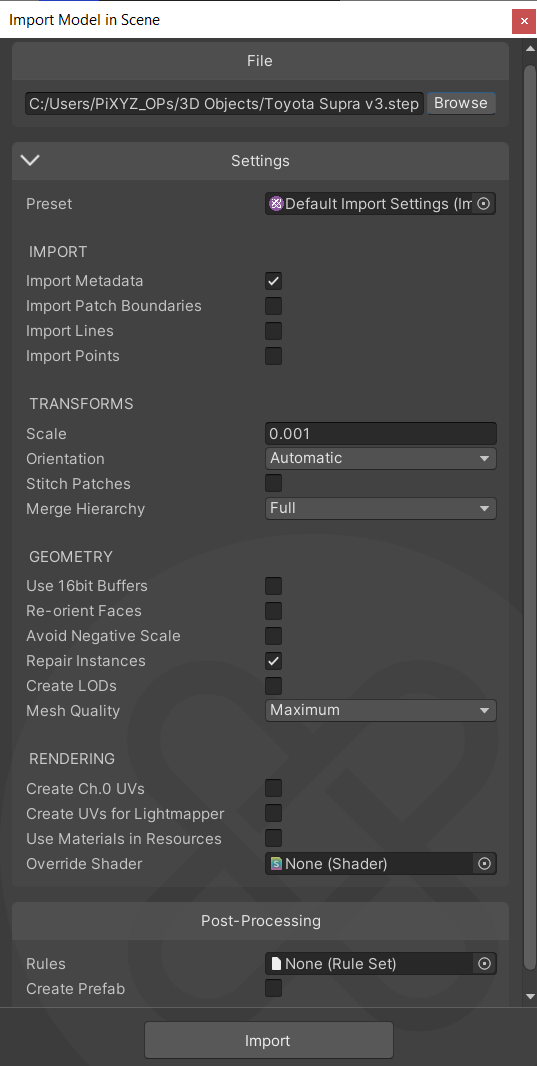Open the Orientation dropdown

[381, 458]
